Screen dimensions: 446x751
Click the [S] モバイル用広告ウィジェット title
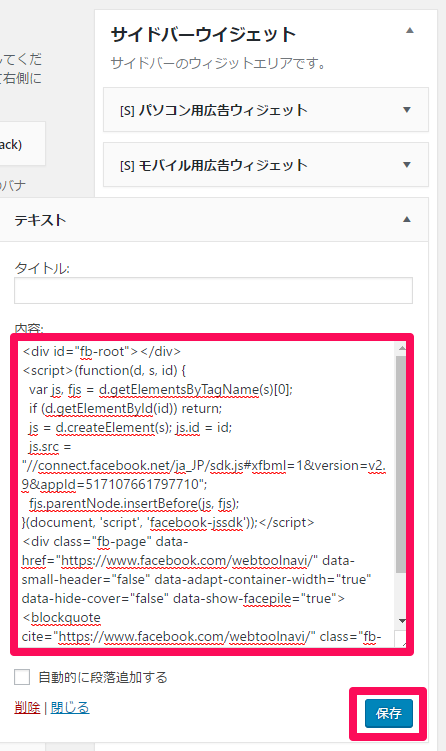click(x=214, y=165)
